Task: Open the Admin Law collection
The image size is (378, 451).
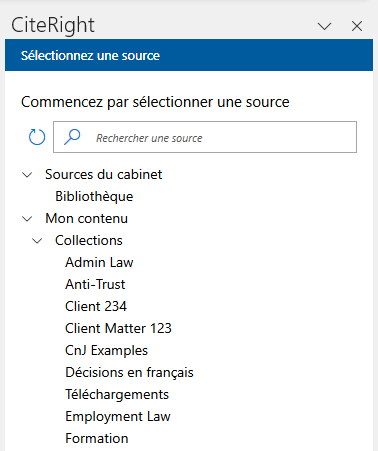Action: point(99,262)
